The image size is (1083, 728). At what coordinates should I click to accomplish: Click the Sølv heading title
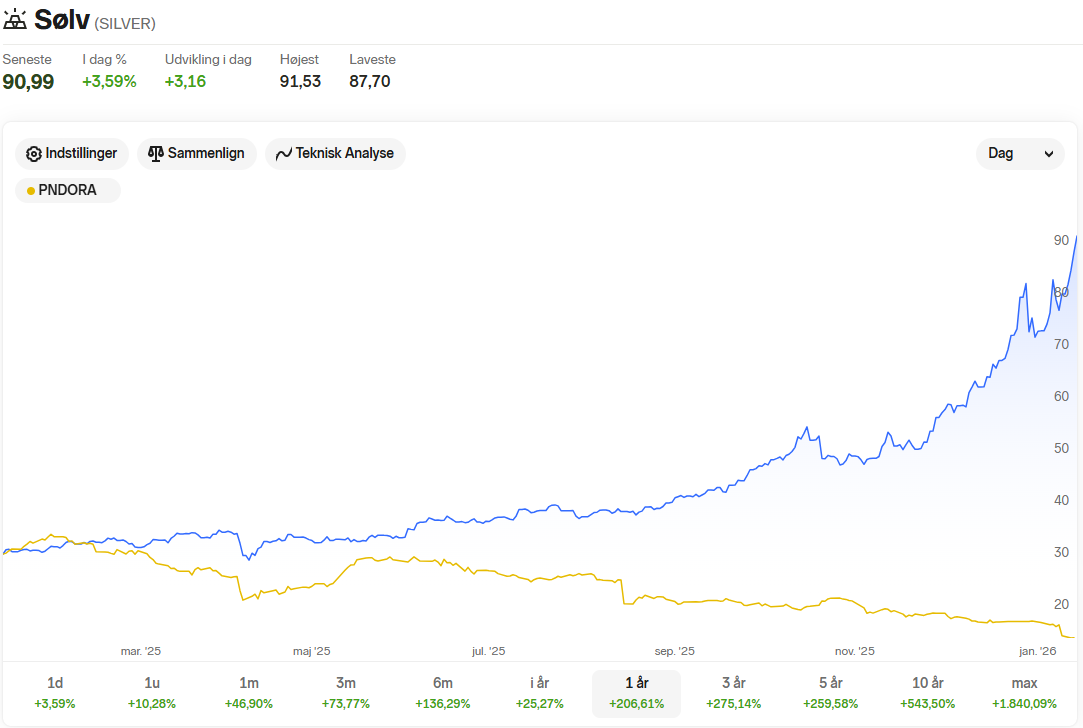[62, 19]
